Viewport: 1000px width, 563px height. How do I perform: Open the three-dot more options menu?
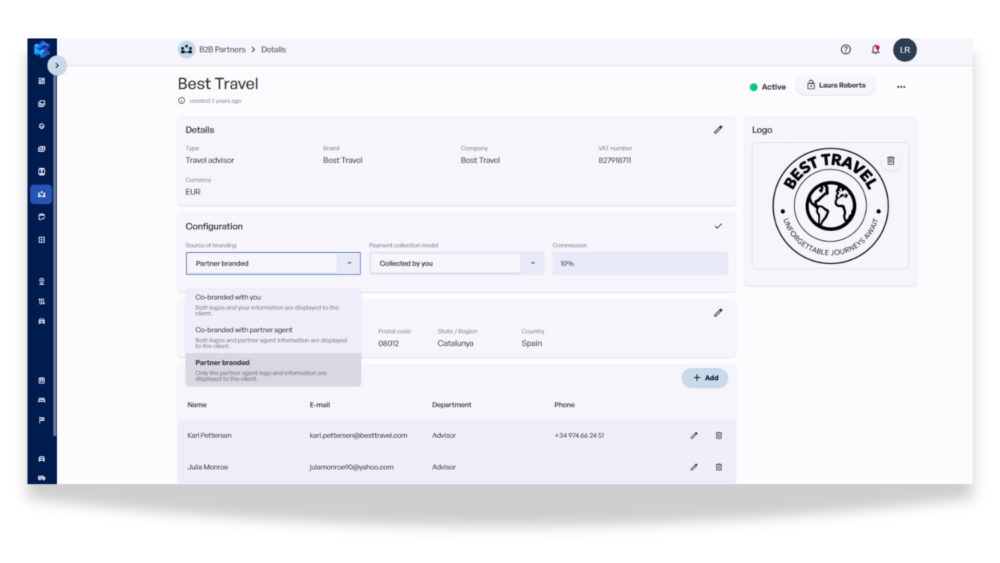click(x=901, y=87)
